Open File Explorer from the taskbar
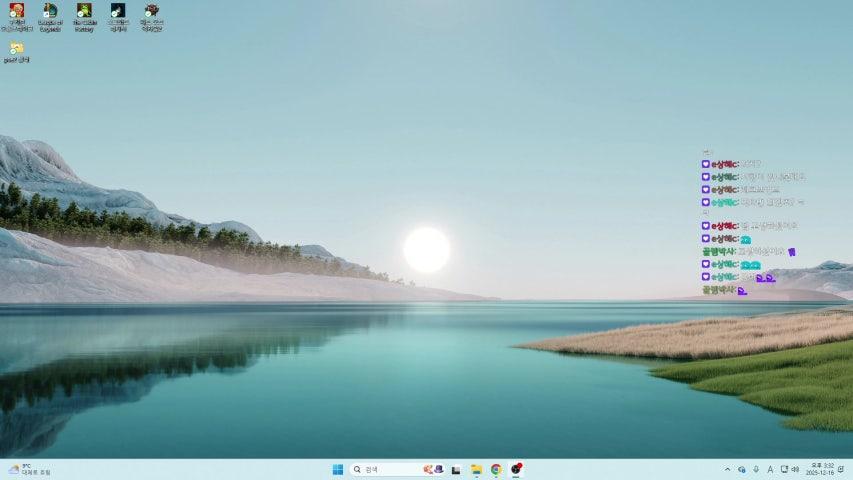853x480 pixels. 476,469
